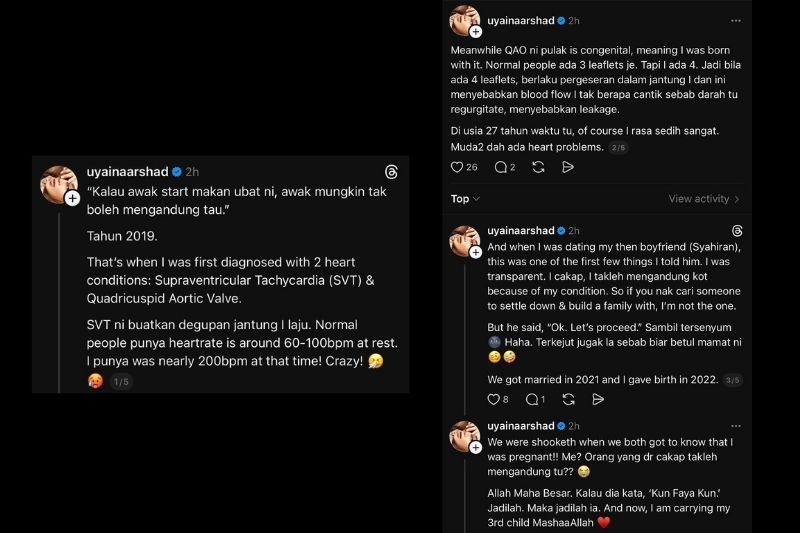Screen dimensions: 800x533
Task: Open the Top sort dropdown
Action: (x=465, y=199)
